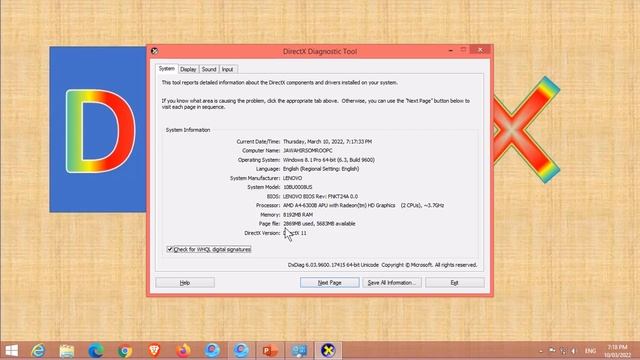Viewport: 640px width, 360px height.
Task: Click the Computer Name value
Action: pyautogui.click(x=308, y=151)
